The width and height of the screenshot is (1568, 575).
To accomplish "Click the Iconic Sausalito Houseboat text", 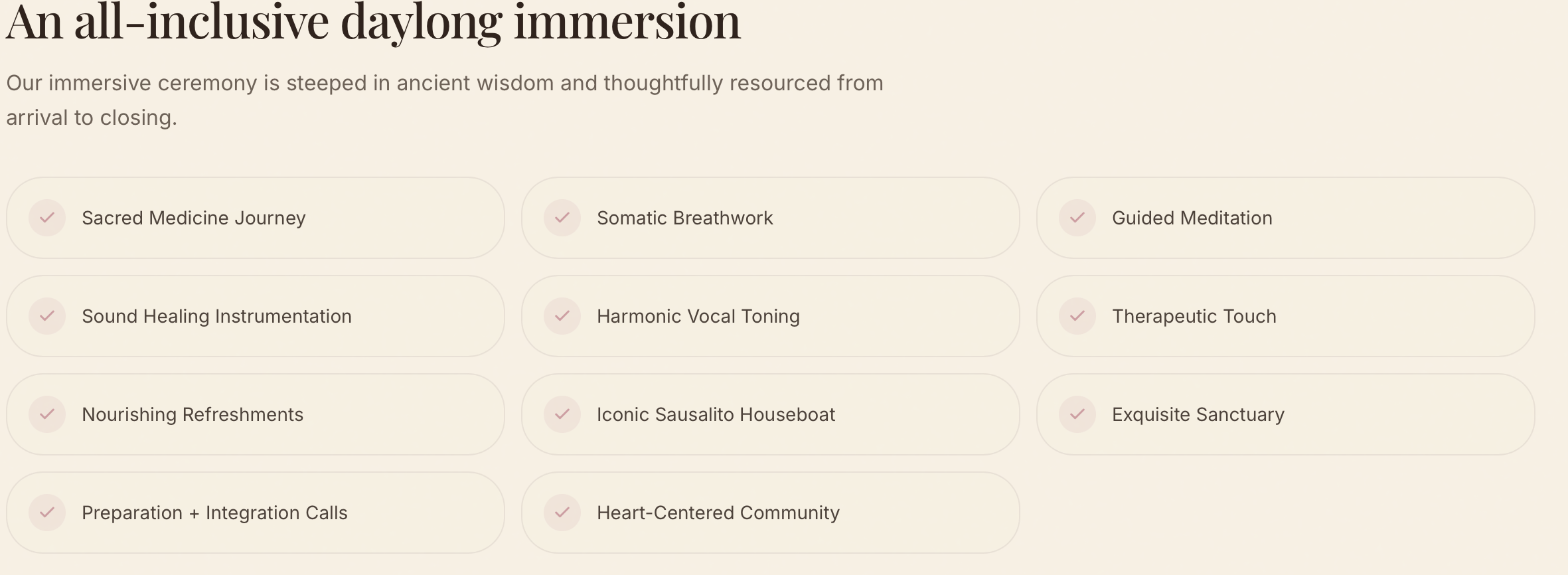I will [716, 414].
